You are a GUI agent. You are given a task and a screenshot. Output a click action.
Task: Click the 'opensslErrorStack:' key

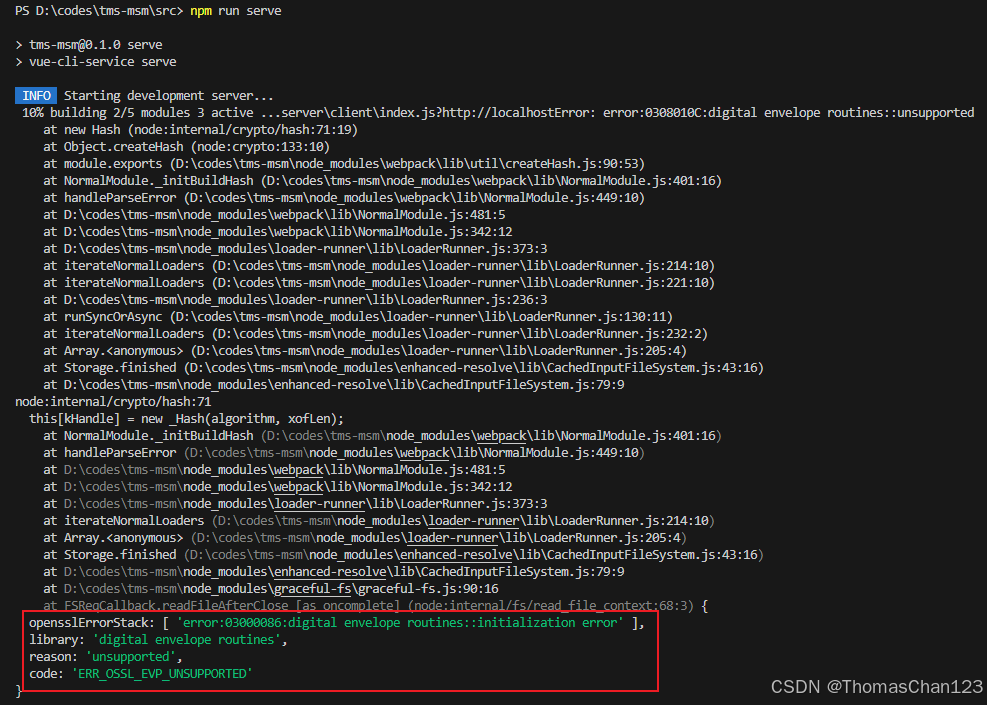[x=92, y=623]
